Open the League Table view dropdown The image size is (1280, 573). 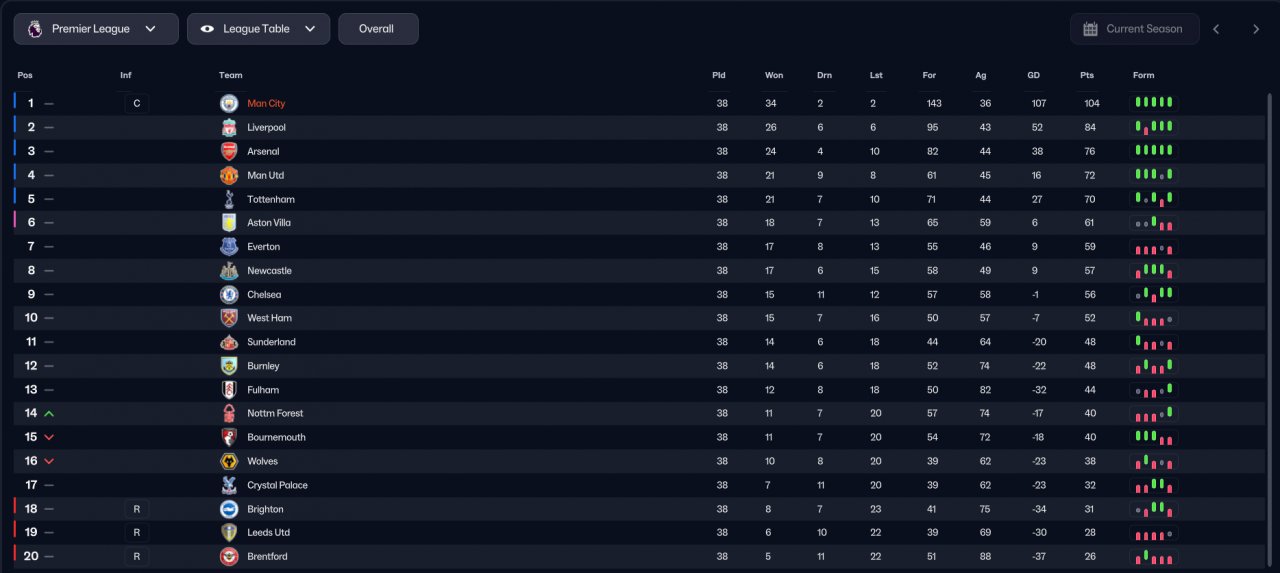[x=258, y=29]
